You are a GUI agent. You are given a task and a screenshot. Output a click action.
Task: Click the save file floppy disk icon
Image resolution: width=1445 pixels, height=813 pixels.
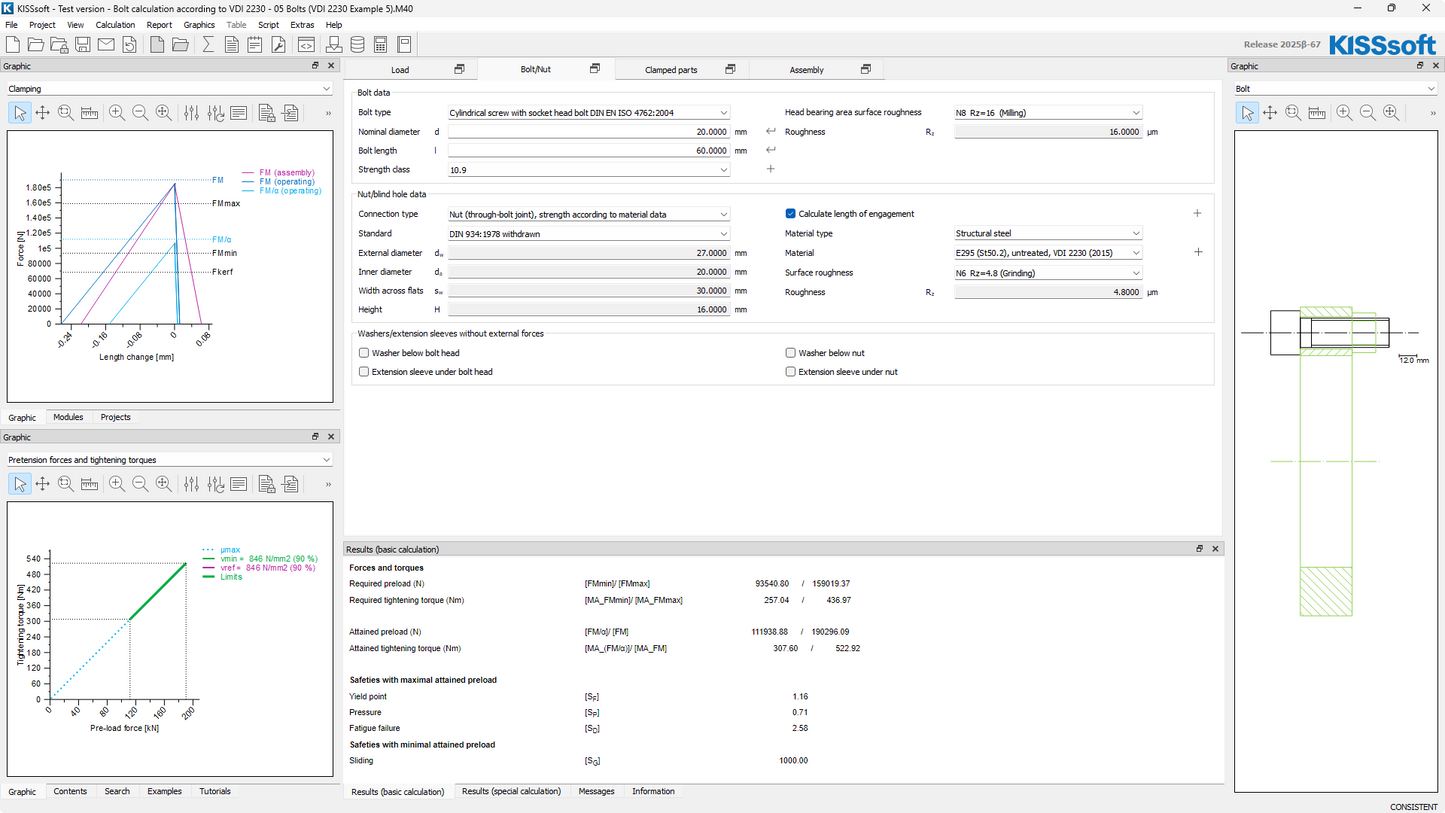click(83, 44)
